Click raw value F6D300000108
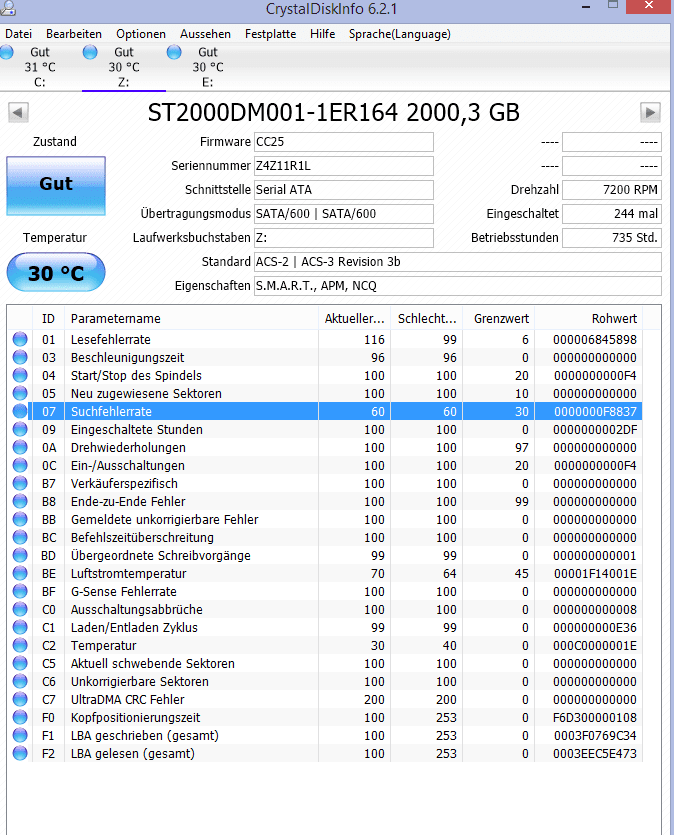 pyautogui.click(x=595, y=717)
